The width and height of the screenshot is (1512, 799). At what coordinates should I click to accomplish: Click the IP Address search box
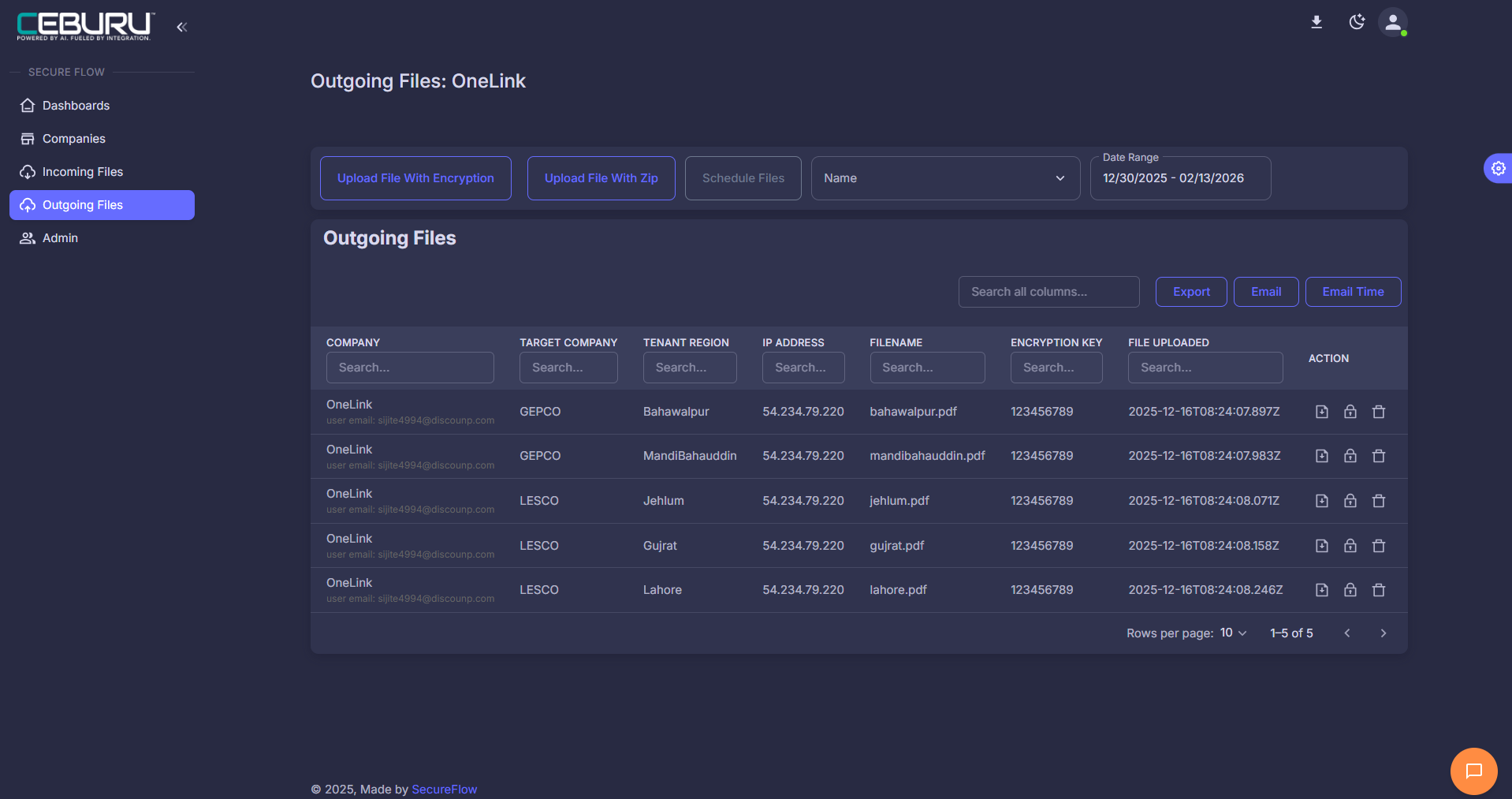tap(803, 368)
